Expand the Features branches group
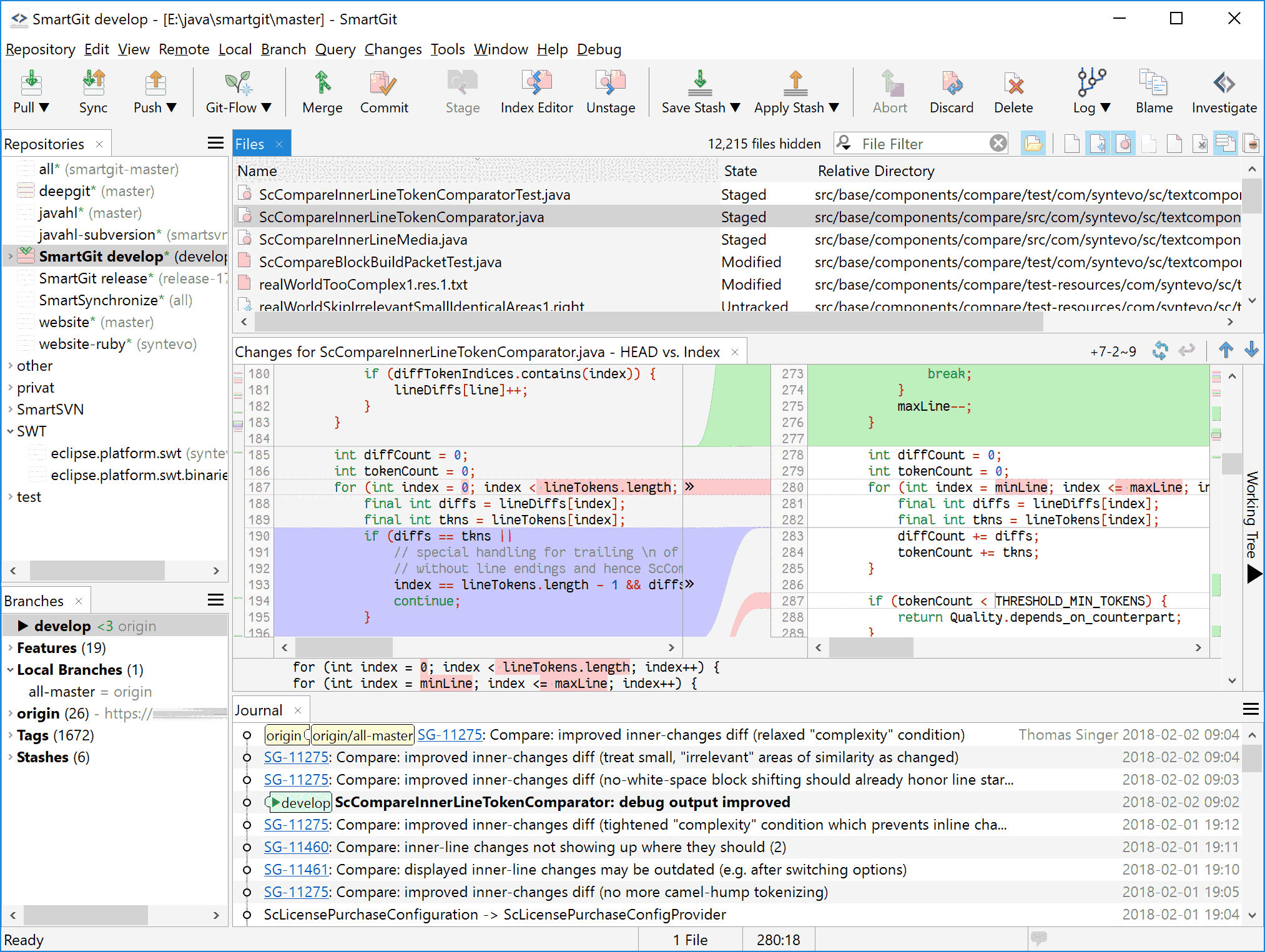This screenshot has width=1265, height=952. click(9, 647)
